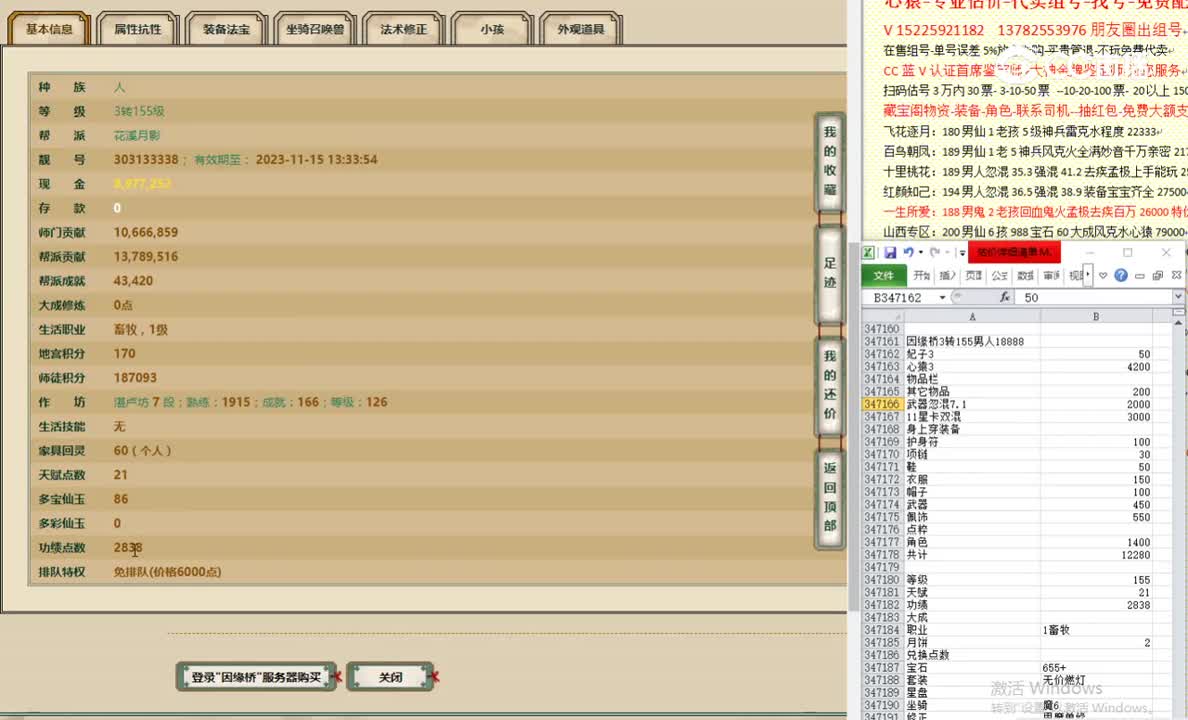Open the Undo history dropdown arrow
Screen dimensions: 1188x720
(921, 251)
